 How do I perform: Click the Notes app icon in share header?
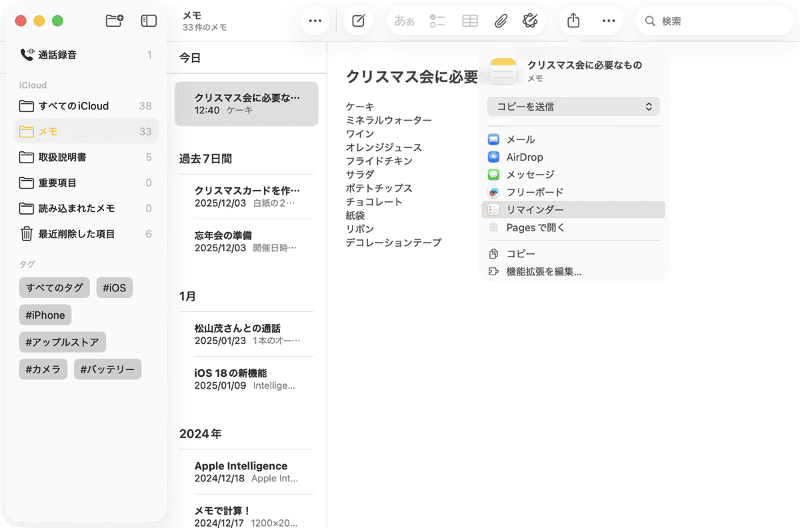pos(503,71)
